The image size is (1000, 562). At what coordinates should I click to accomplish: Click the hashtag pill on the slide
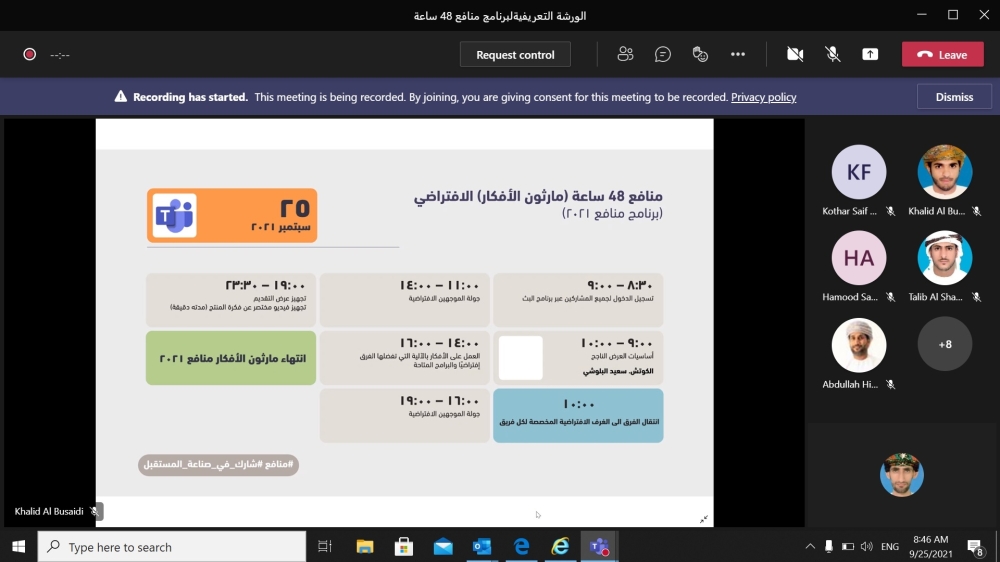tap(218, 464)
